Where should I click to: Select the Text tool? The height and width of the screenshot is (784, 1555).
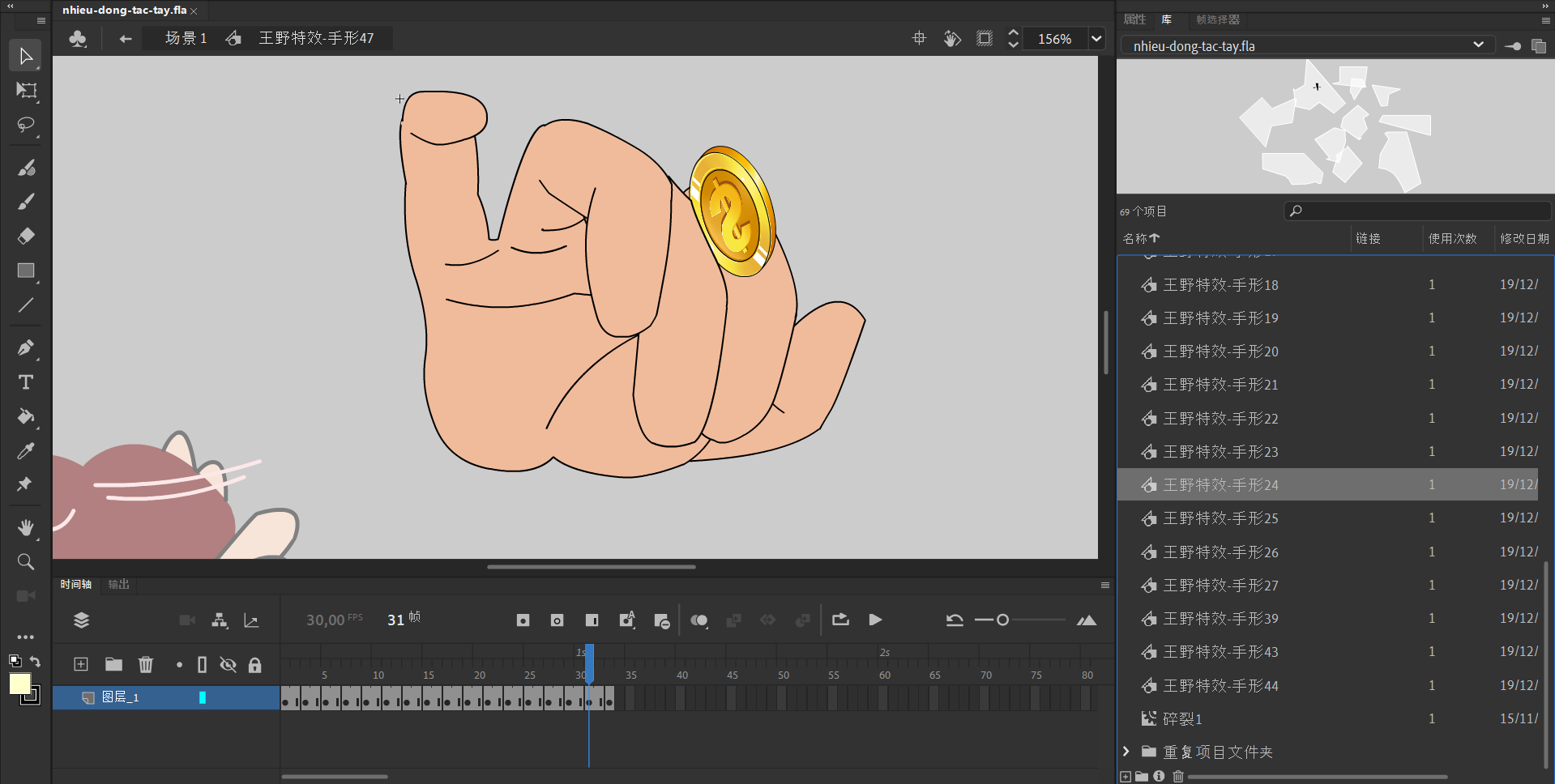point(26,382)
